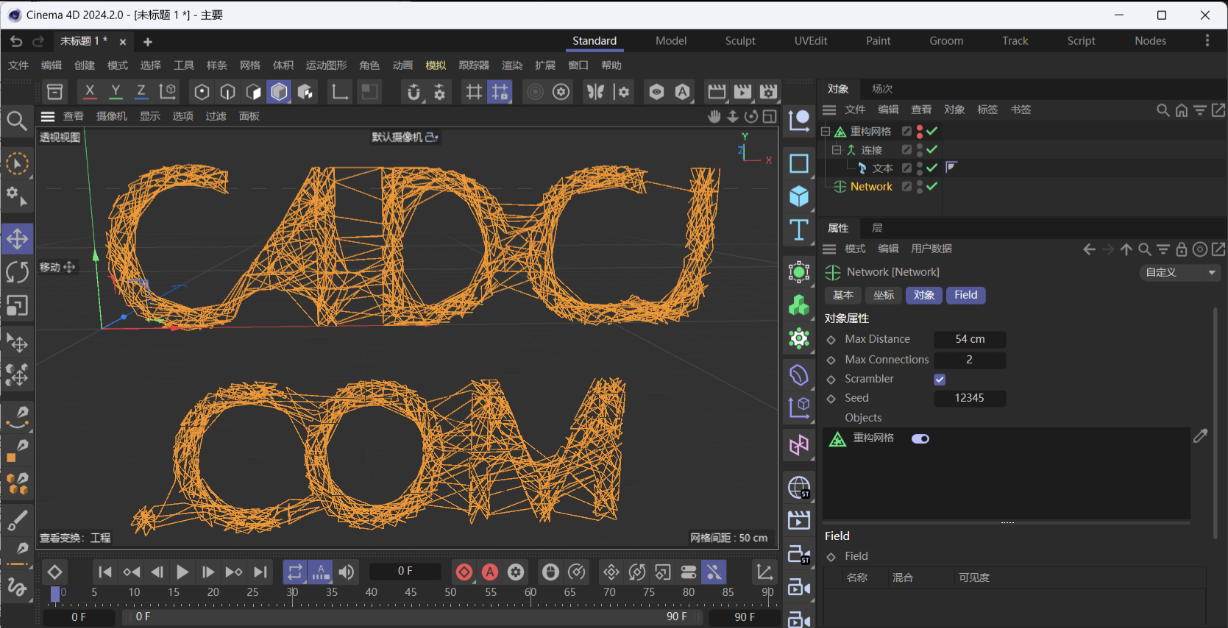
Task: Open the search magnifier tool at top left
Action: pyautogui.click(x=17, y=121)
